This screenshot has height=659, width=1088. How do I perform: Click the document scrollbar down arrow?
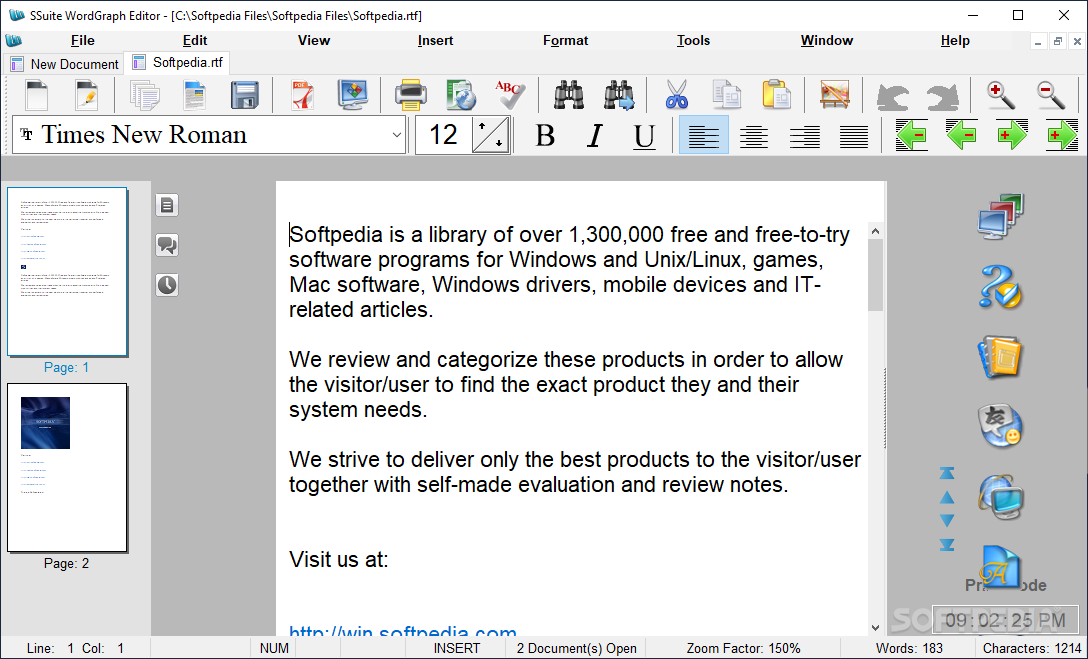[x=875, y=628]
